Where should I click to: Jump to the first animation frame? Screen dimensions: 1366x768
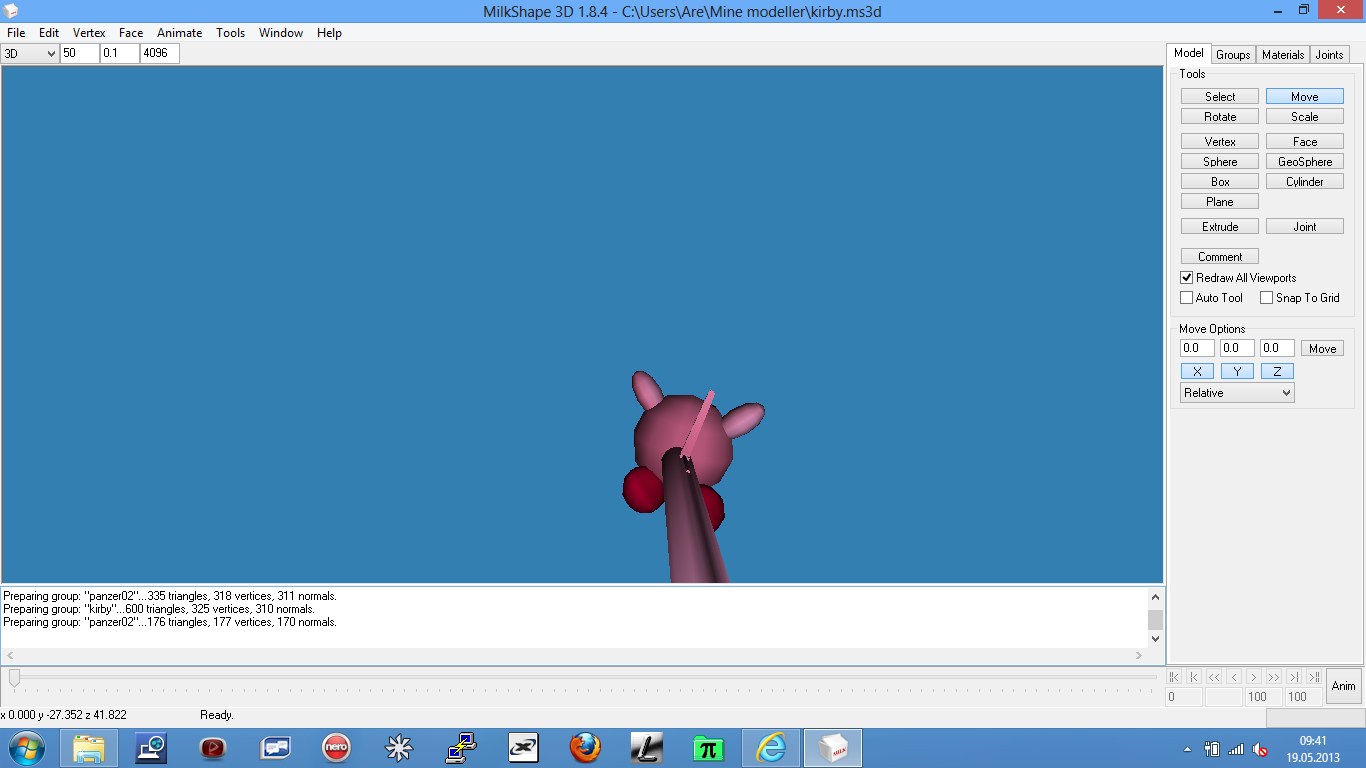tap(1175, 677)
